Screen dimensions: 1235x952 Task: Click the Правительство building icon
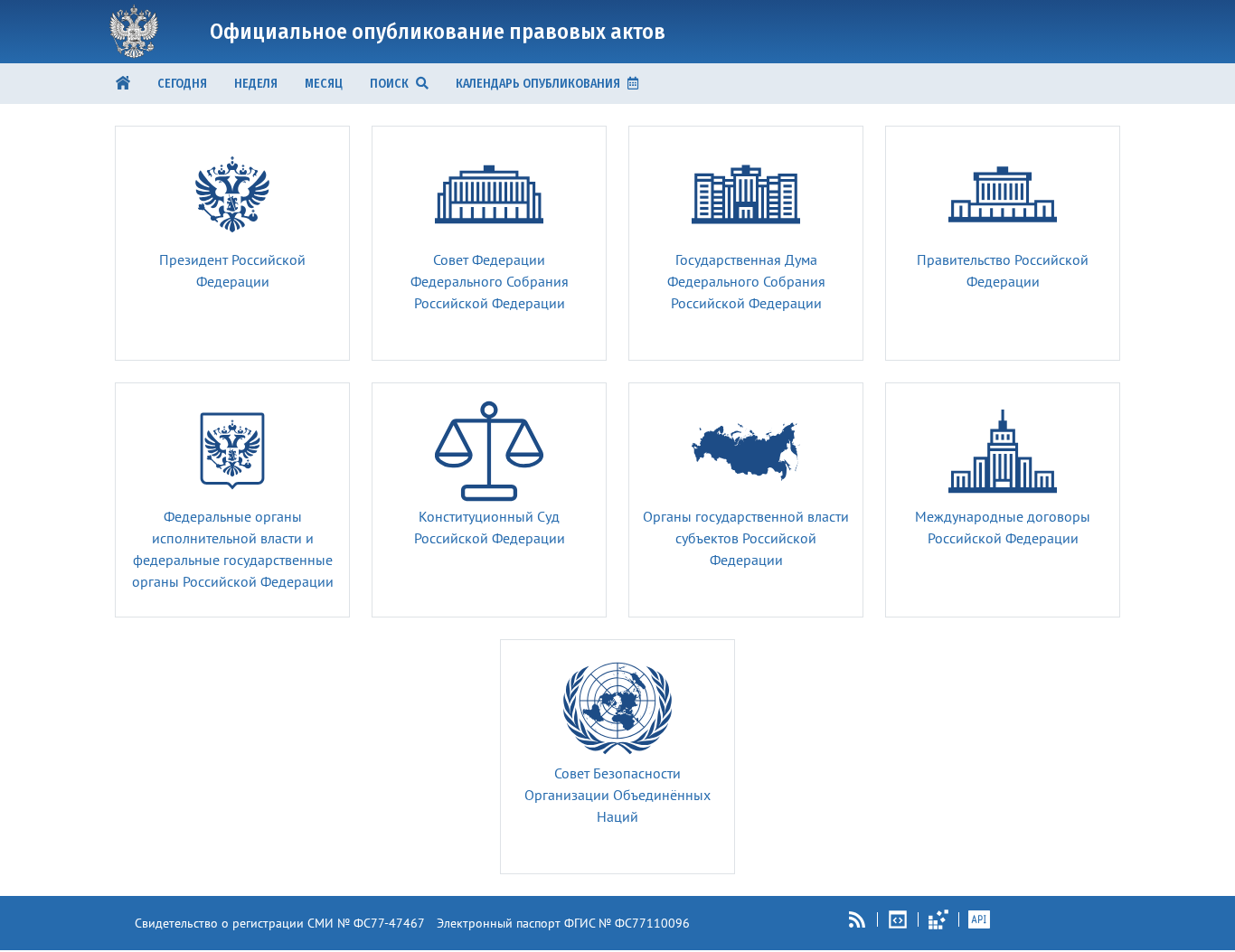[x=1003, y=194]
